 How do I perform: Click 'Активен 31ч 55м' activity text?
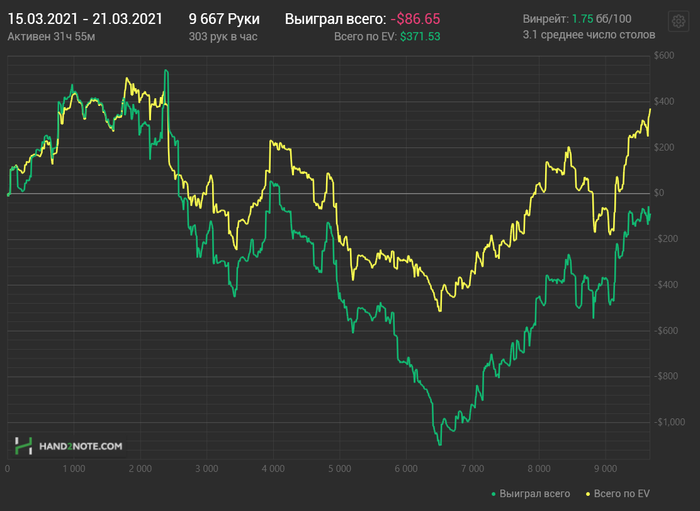coord(51,37)
